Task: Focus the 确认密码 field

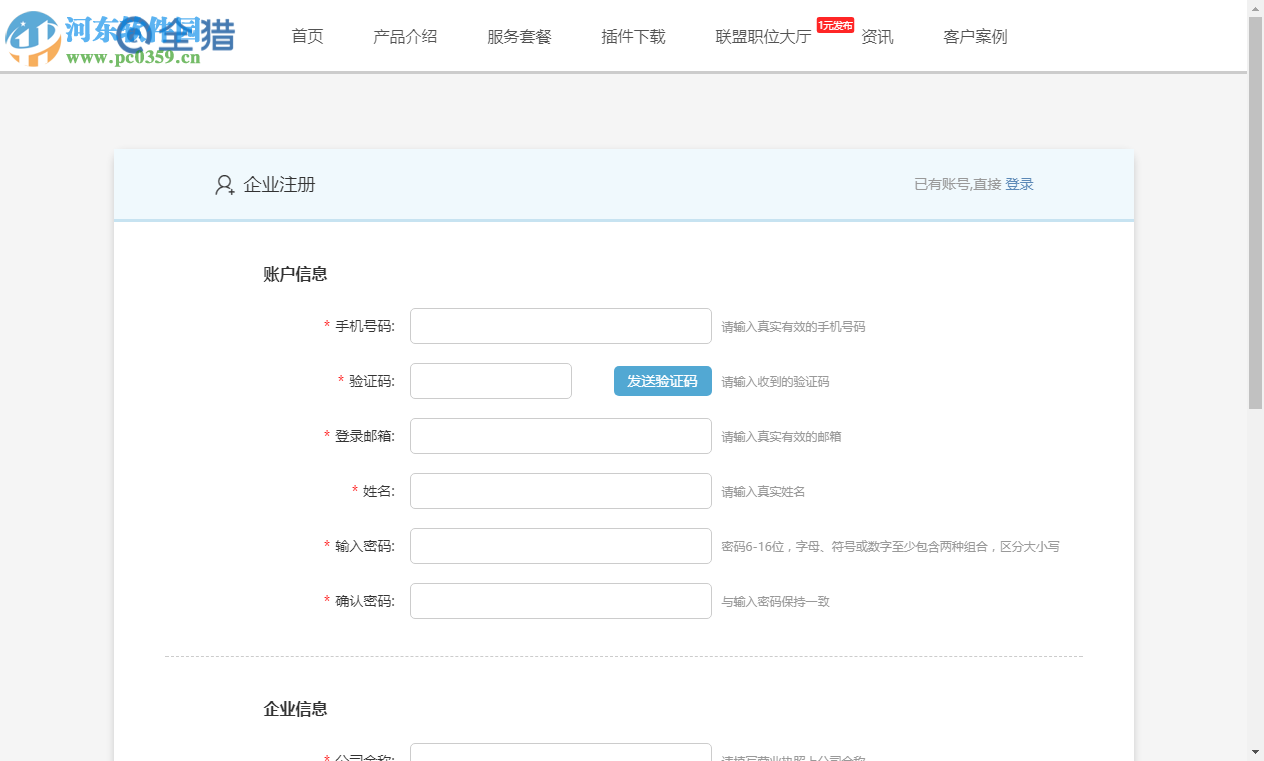Action: point(561,601)
